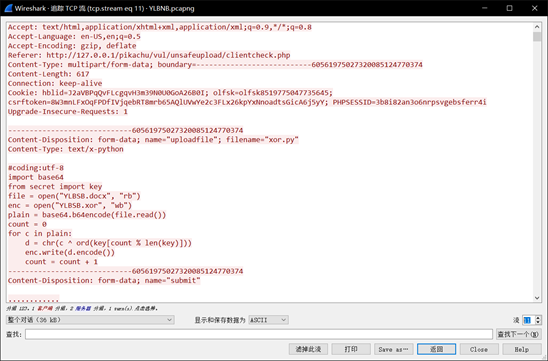Close the window with title bar X
The image size is (548, 361).
tap(535, 8)
